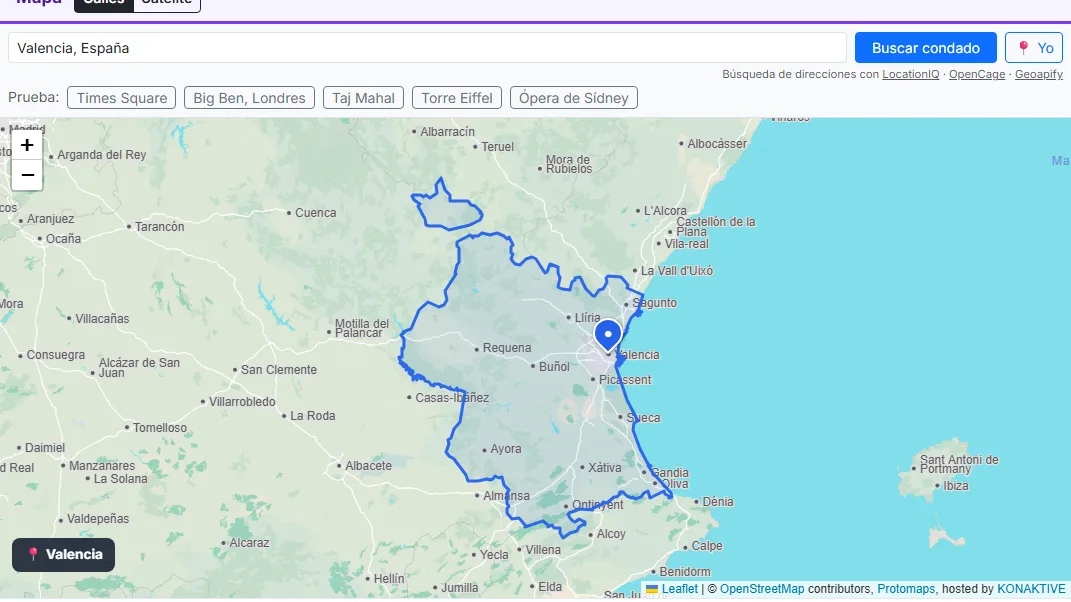Click the Cuenca city label

tap(316, 213)
